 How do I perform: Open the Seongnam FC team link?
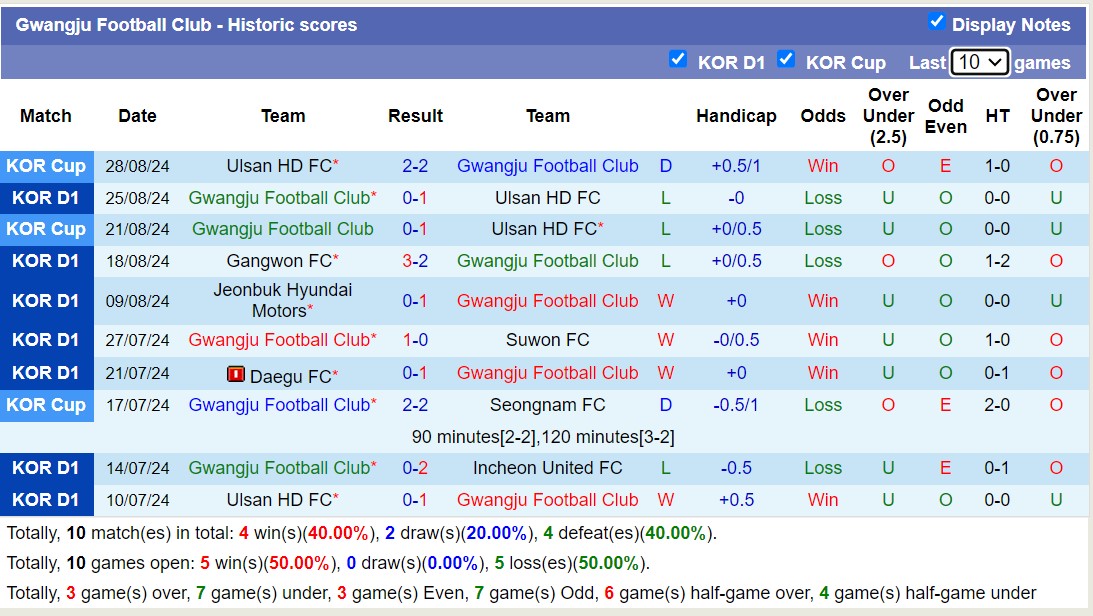point(547,405)
